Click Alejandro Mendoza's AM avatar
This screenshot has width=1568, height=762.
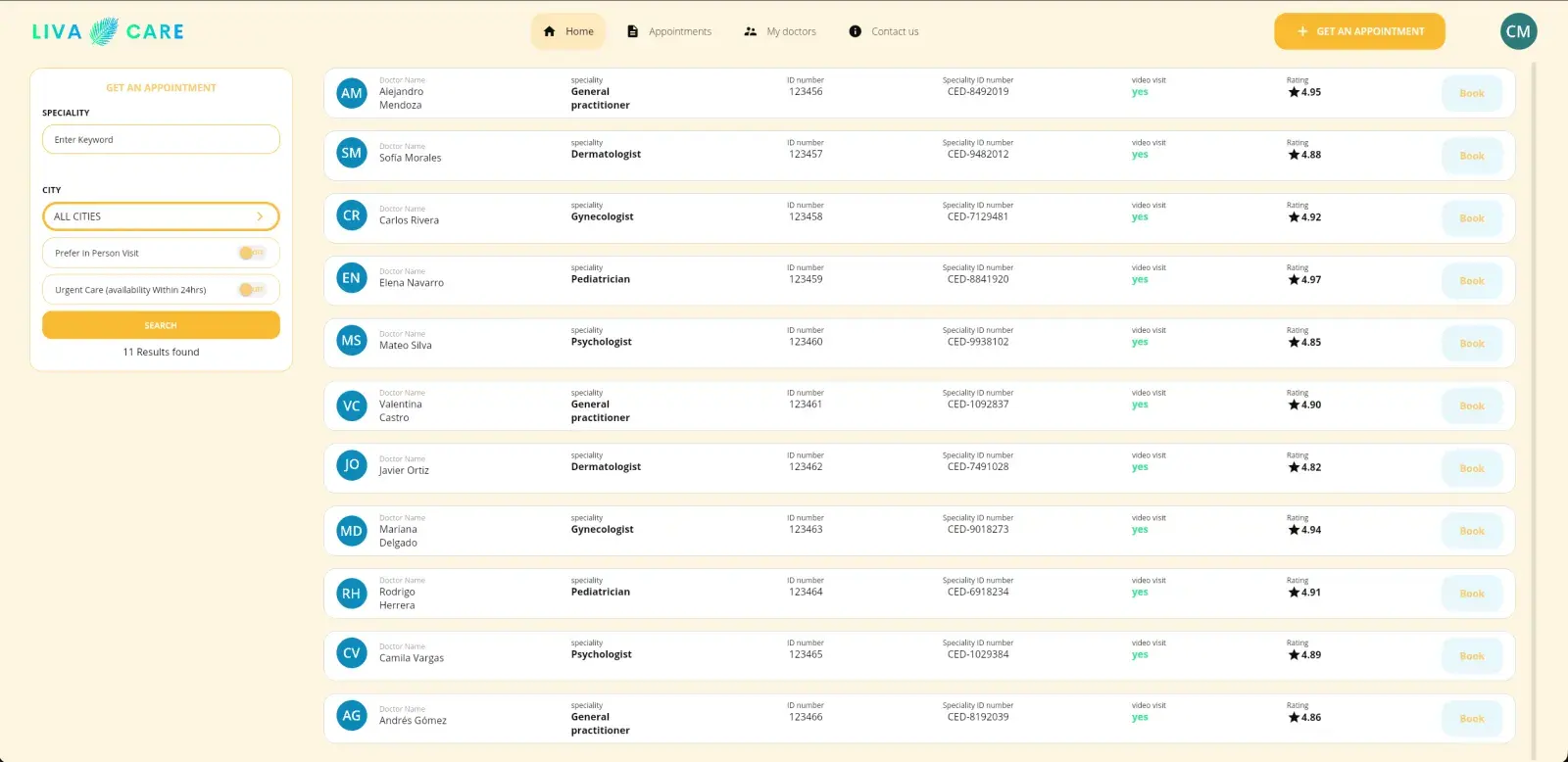[x=352, y=93]
